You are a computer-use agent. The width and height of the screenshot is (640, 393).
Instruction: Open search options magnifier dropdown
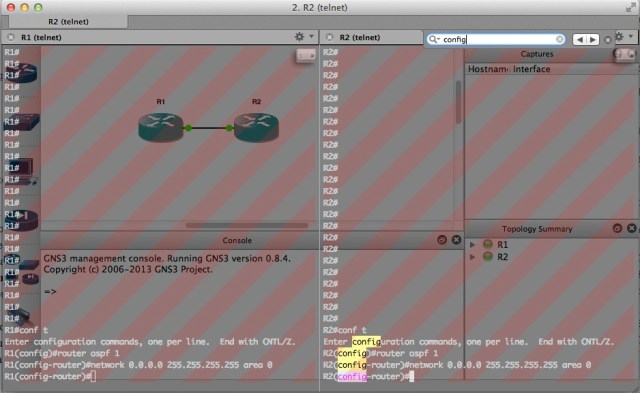coord(434,39)
